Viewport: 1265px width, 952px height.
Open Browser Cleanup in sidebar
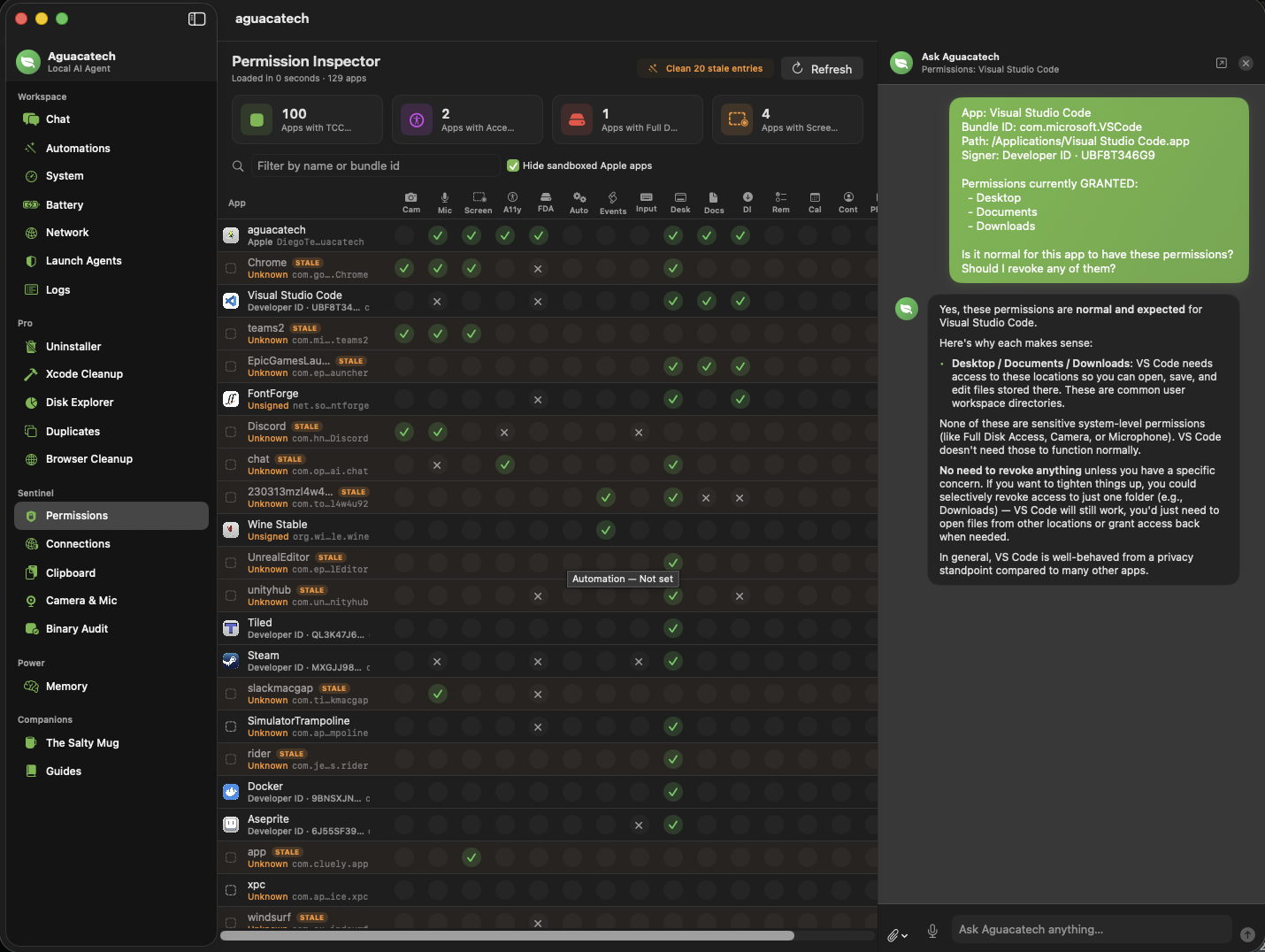(111, 459)
